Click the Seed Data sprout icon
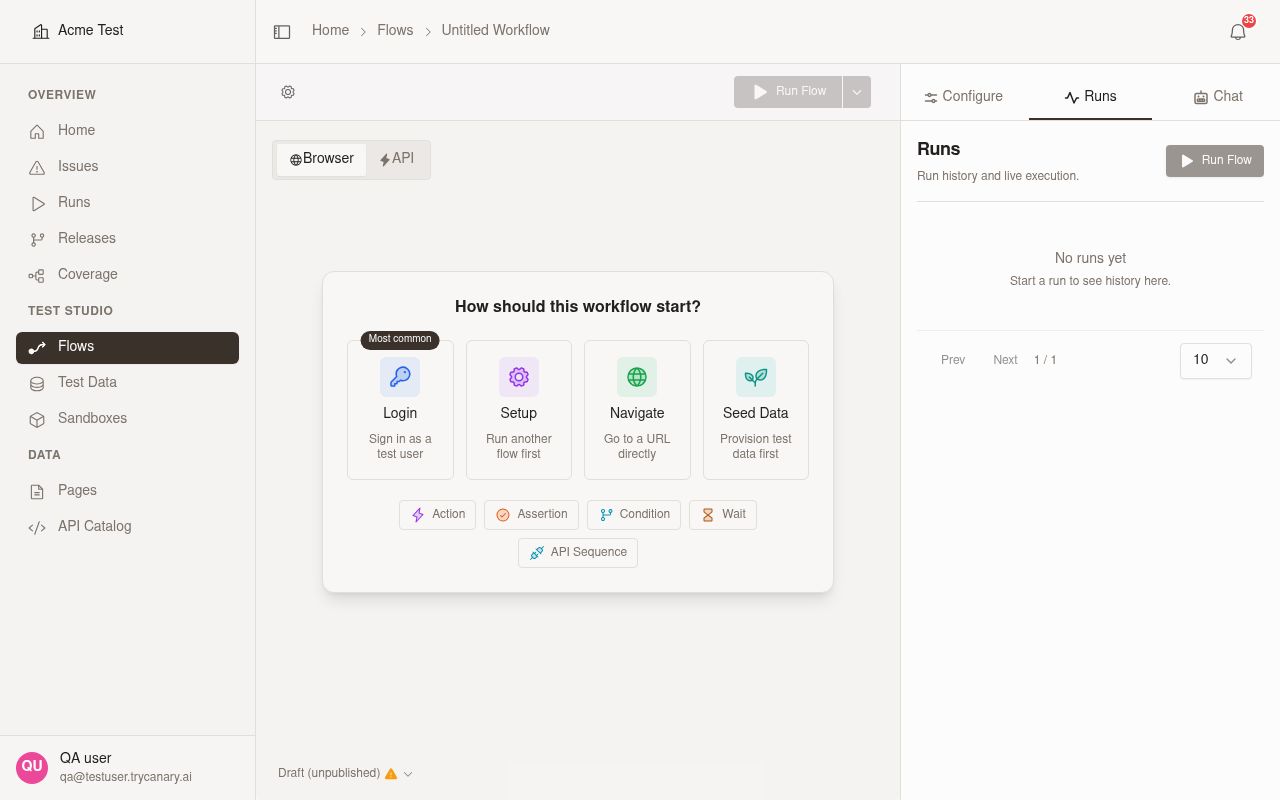 (756, 377)
